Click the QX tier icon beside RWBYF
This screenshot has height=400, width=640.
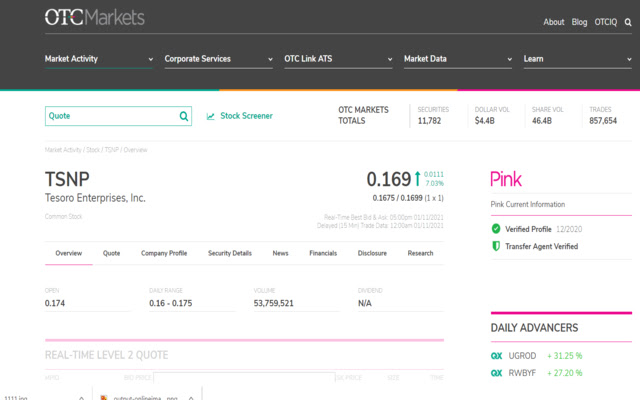pos(496,373)
